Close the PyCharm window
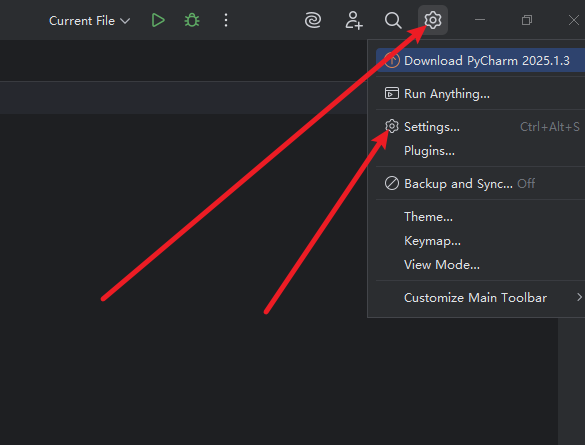The image size is (585, 445). pos(574,20)
